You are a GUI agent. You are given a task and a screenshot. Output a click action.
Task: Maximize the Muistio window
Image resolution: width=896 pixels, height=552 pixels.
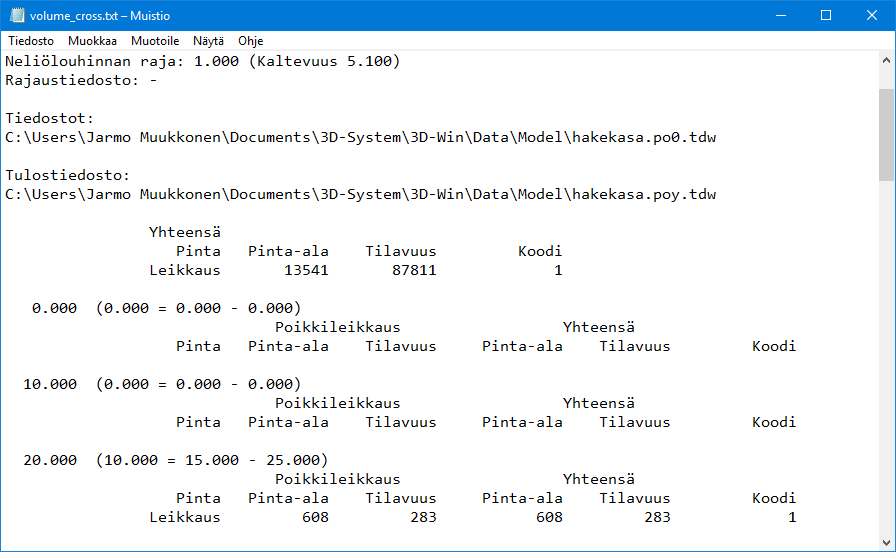[x=825, y=15]
